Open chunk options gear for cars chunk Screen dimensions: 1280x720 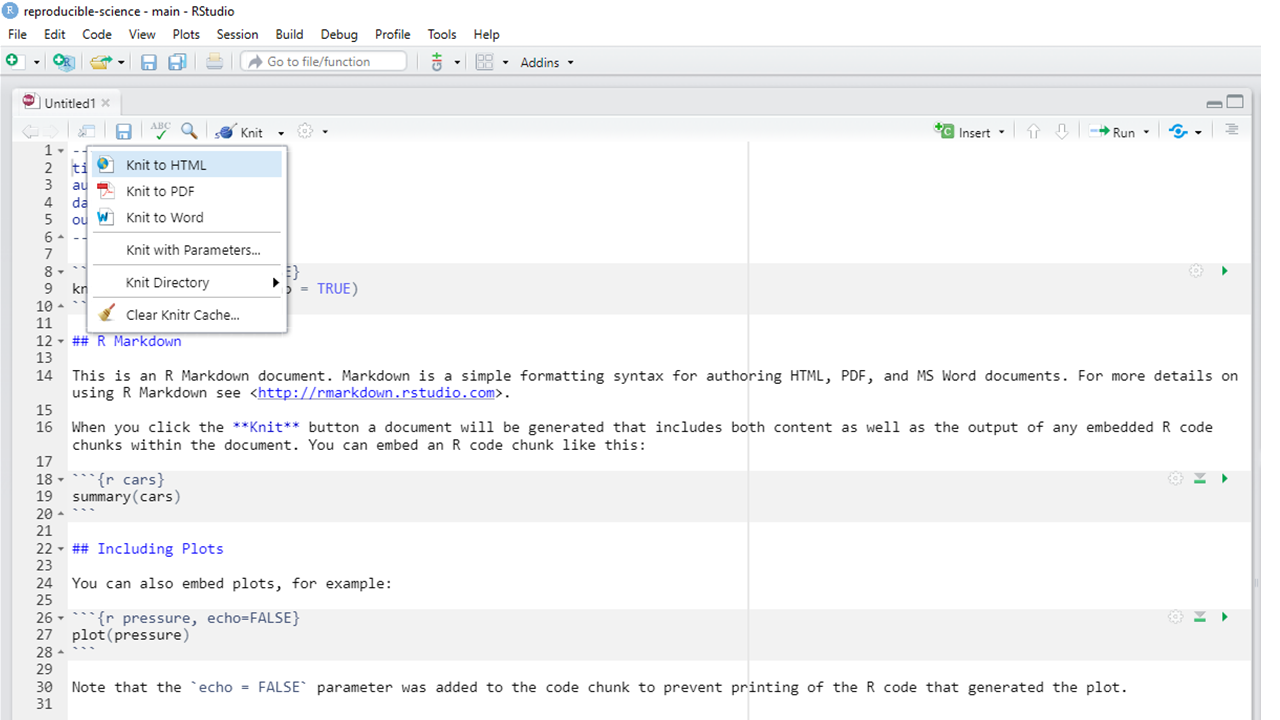click(1175, 479)
